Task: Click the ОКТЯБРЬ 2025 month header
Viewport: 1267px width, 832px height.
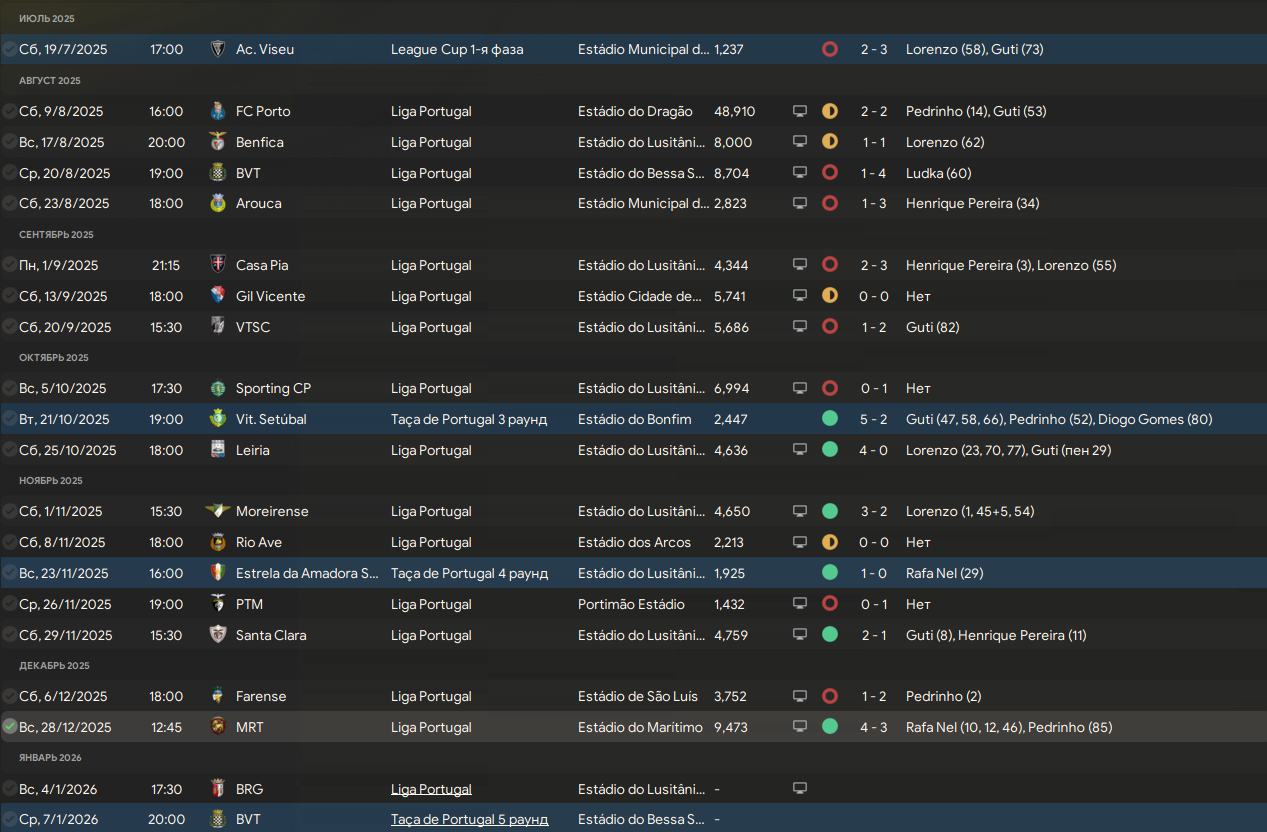Action: 54,358
